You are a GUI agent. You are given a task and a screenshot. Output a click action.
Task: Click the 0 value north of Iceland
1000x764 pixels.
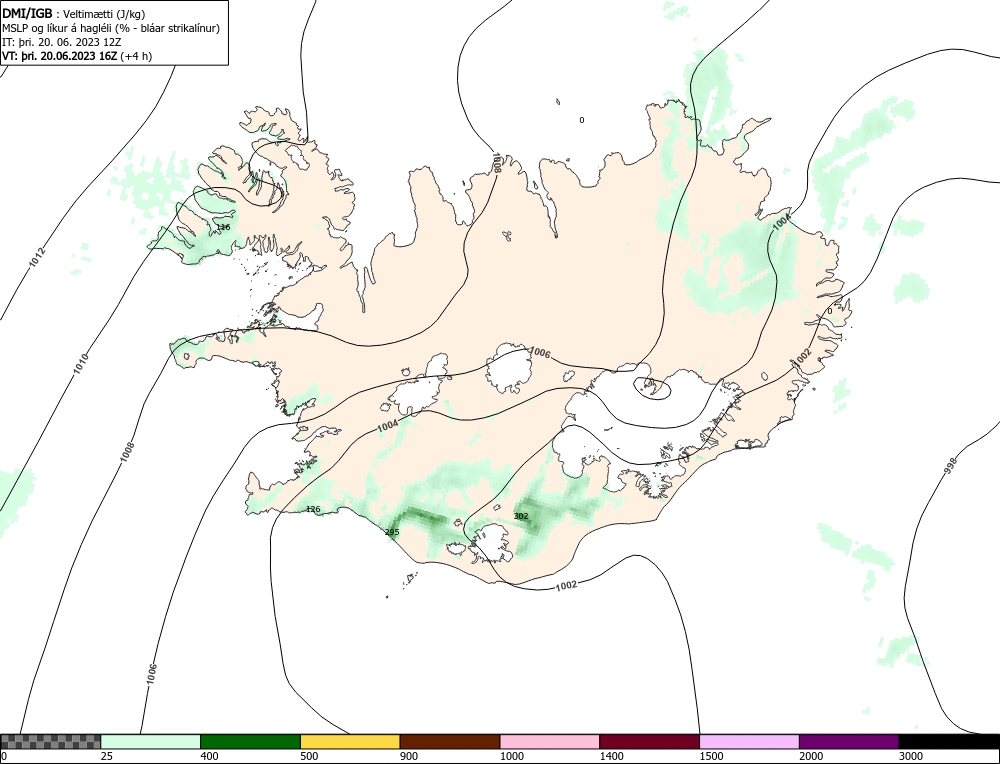coord(582,120)
